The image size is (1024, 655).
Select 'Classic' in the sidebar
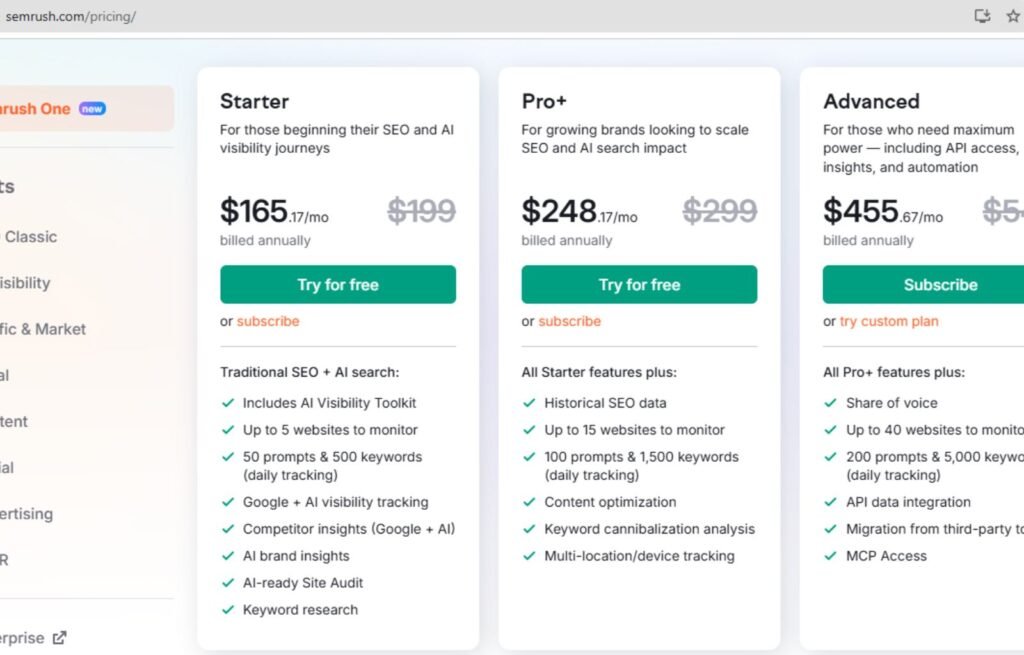click(31, 237)
